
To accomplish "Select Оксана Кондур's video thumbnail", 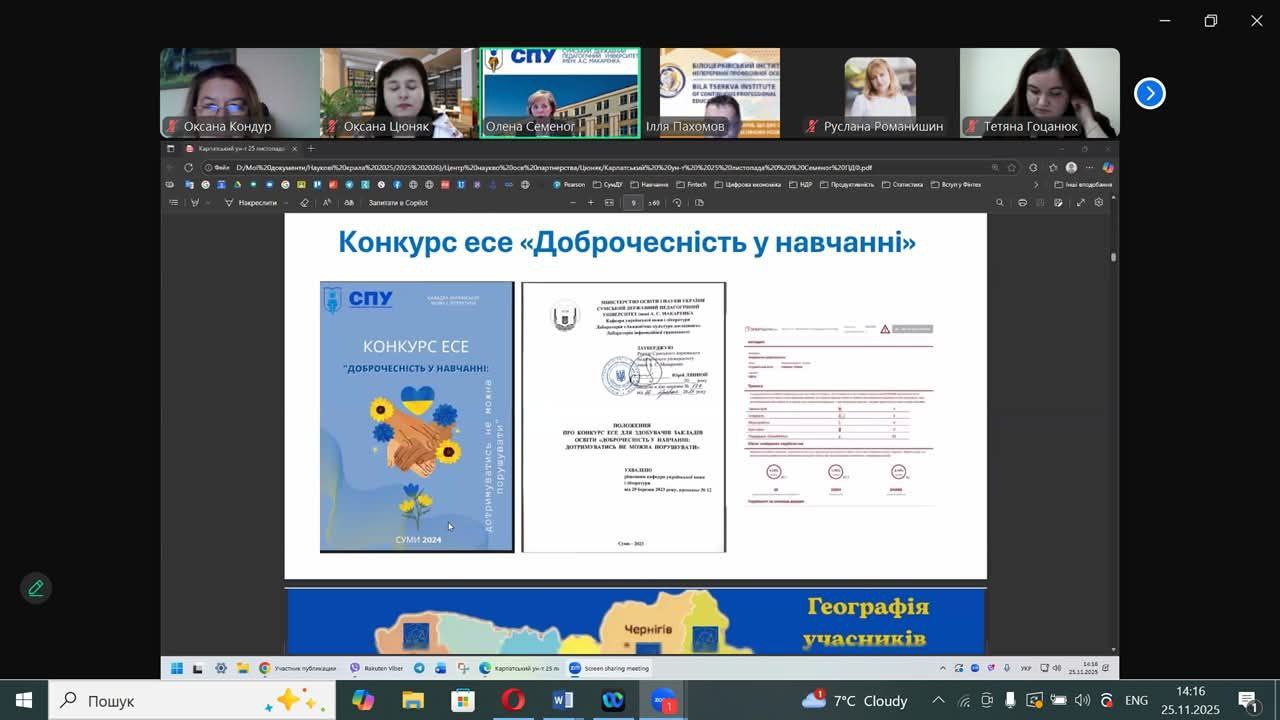I will pyautogui.click(x=239, y=92).
